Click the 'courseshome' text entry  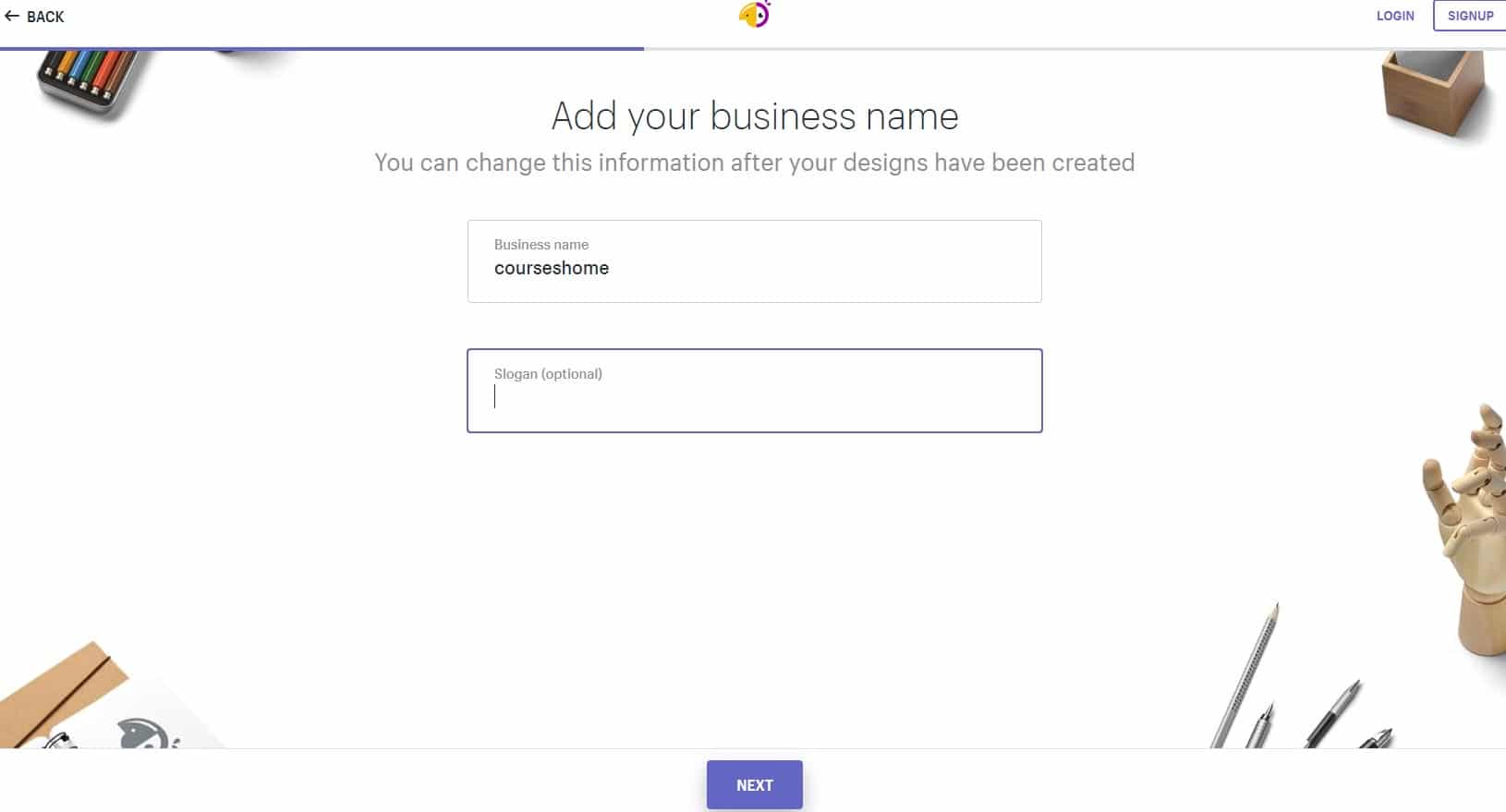point(552,269)
